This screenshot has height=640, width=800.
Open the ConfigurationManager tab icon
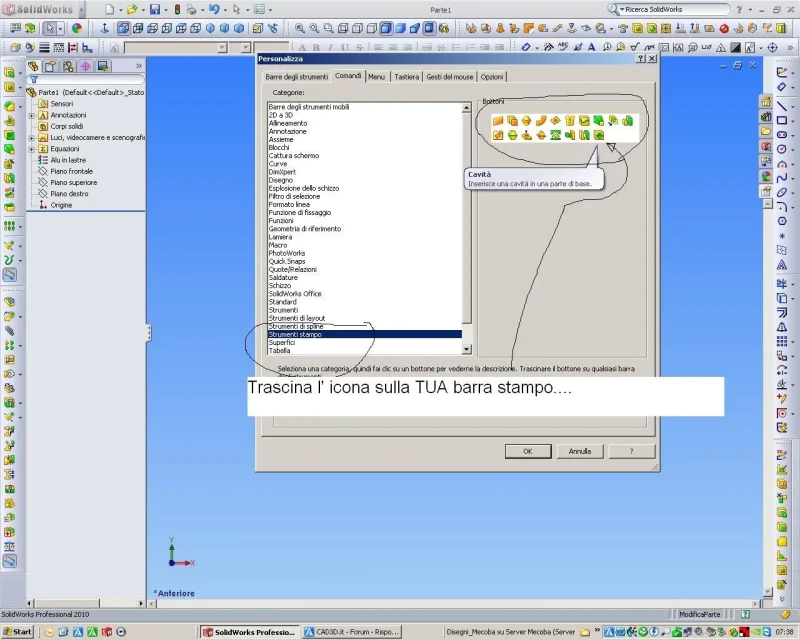pos(68,66)
